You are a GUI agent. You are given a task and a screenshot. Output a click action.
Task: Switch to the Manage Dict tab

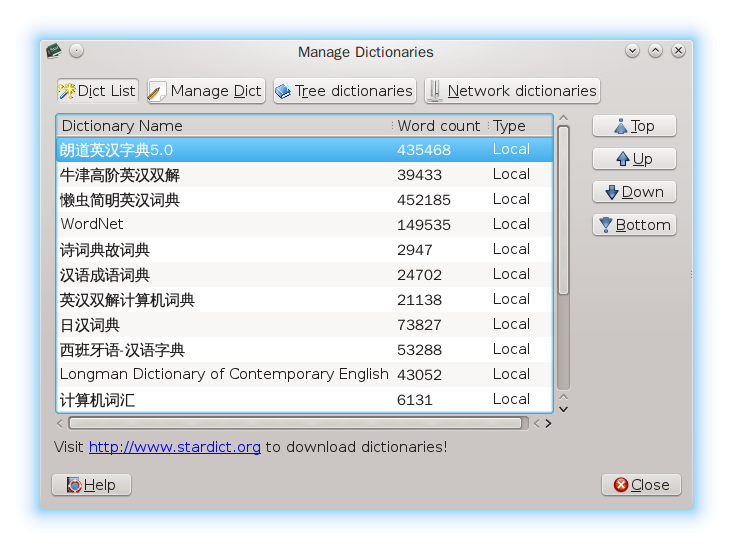point(206,91)
